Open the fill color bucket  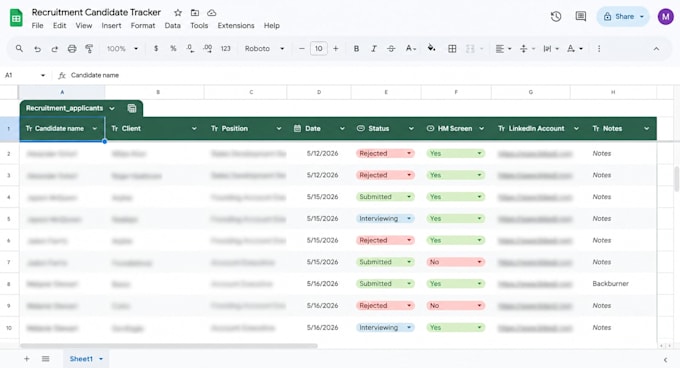click(432, 48)
